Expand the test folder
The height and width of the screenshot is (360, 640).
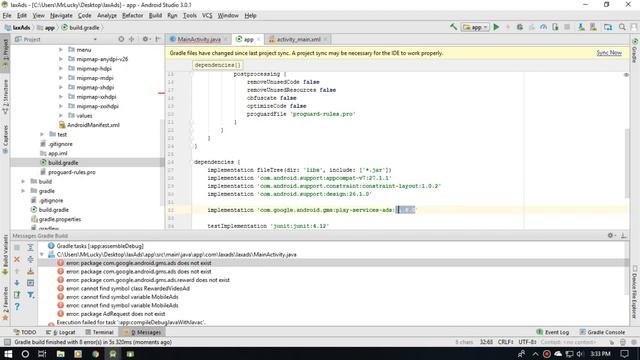pyautogui.click(x=42, y=134)
